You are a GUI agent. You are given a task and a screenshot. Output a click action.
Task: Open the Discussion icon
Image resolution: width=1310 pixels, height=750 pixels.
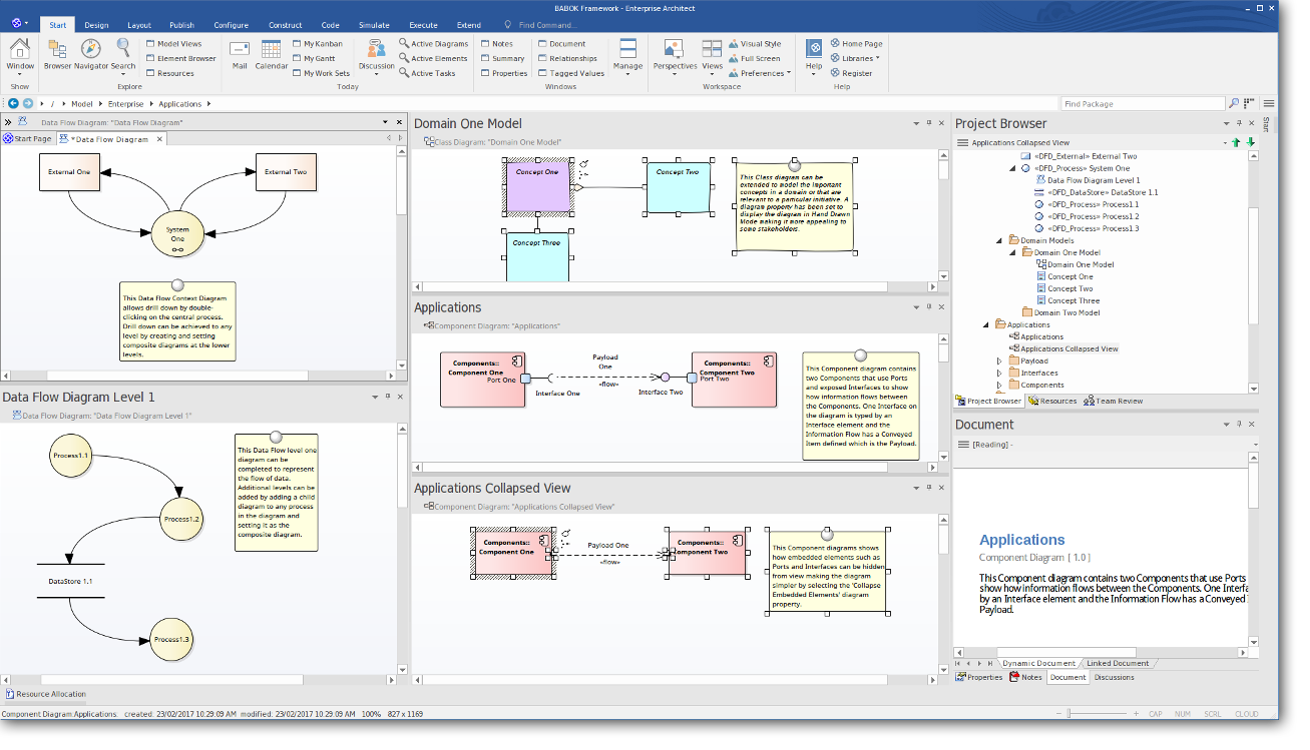(x=376, y=50)
